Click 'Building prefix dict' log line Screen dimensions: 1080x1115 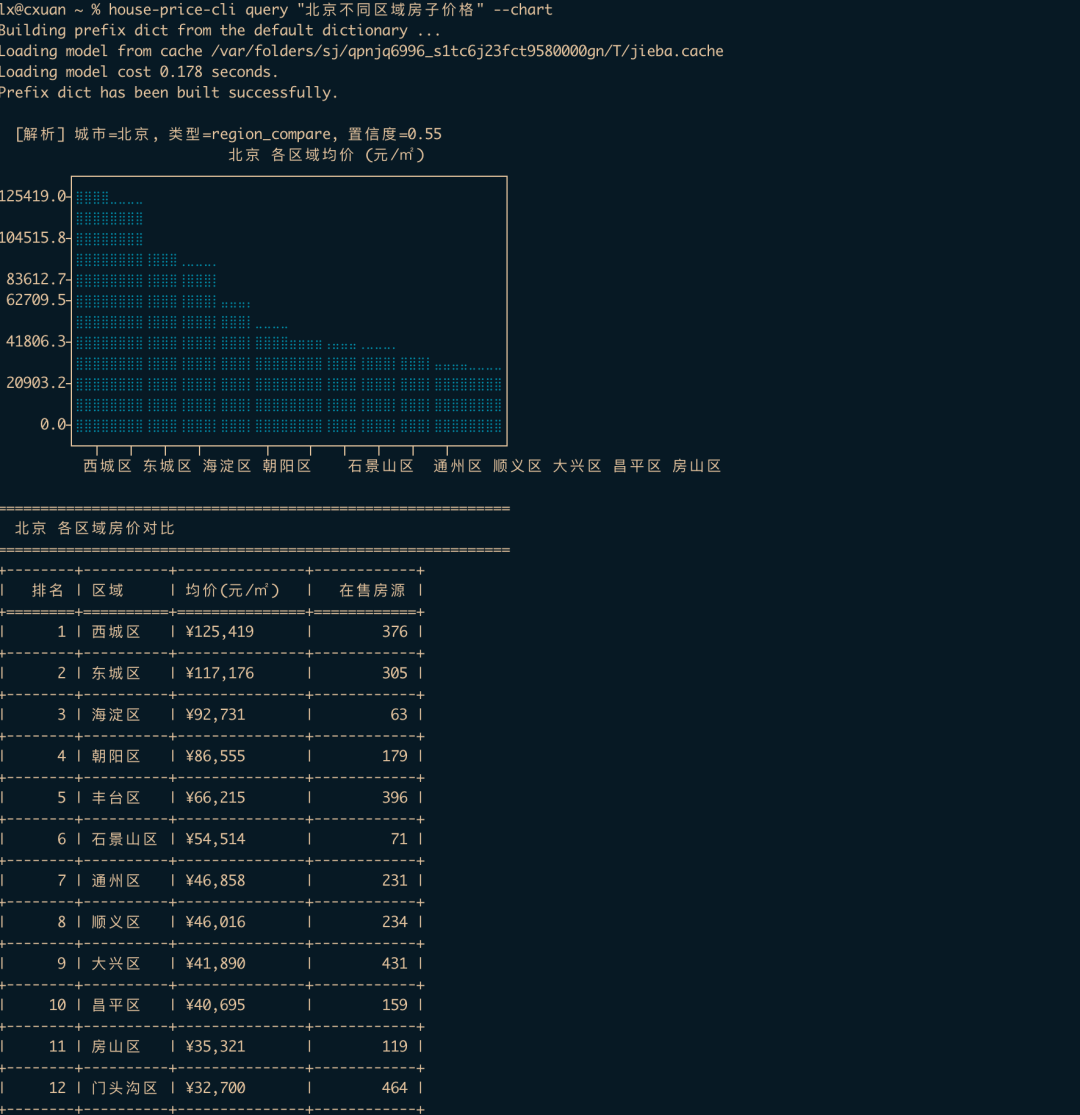click(x=220, y=31)
